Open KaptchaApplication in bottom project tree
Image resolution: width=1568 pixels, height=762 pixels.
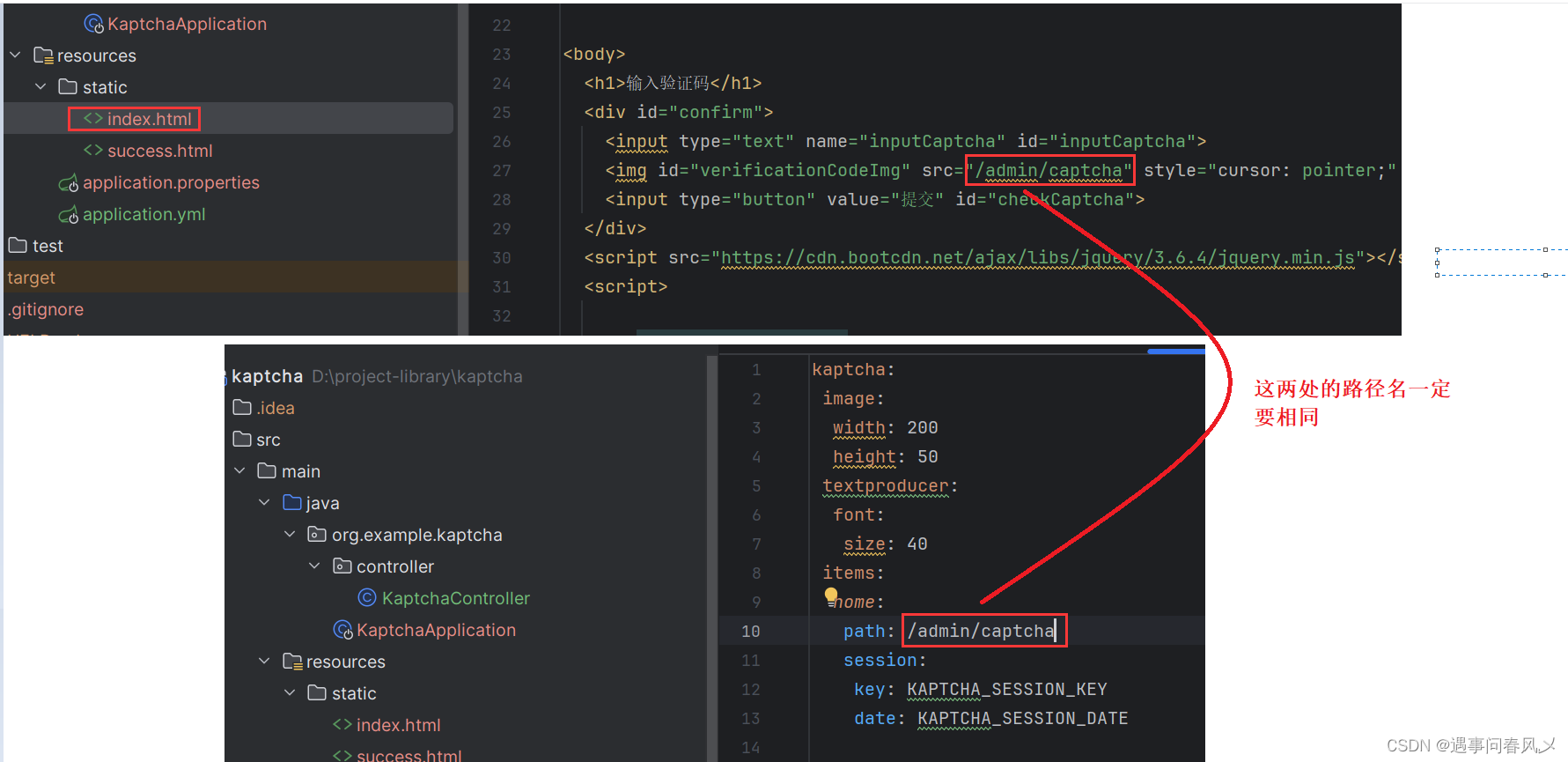tap(436, 630)
